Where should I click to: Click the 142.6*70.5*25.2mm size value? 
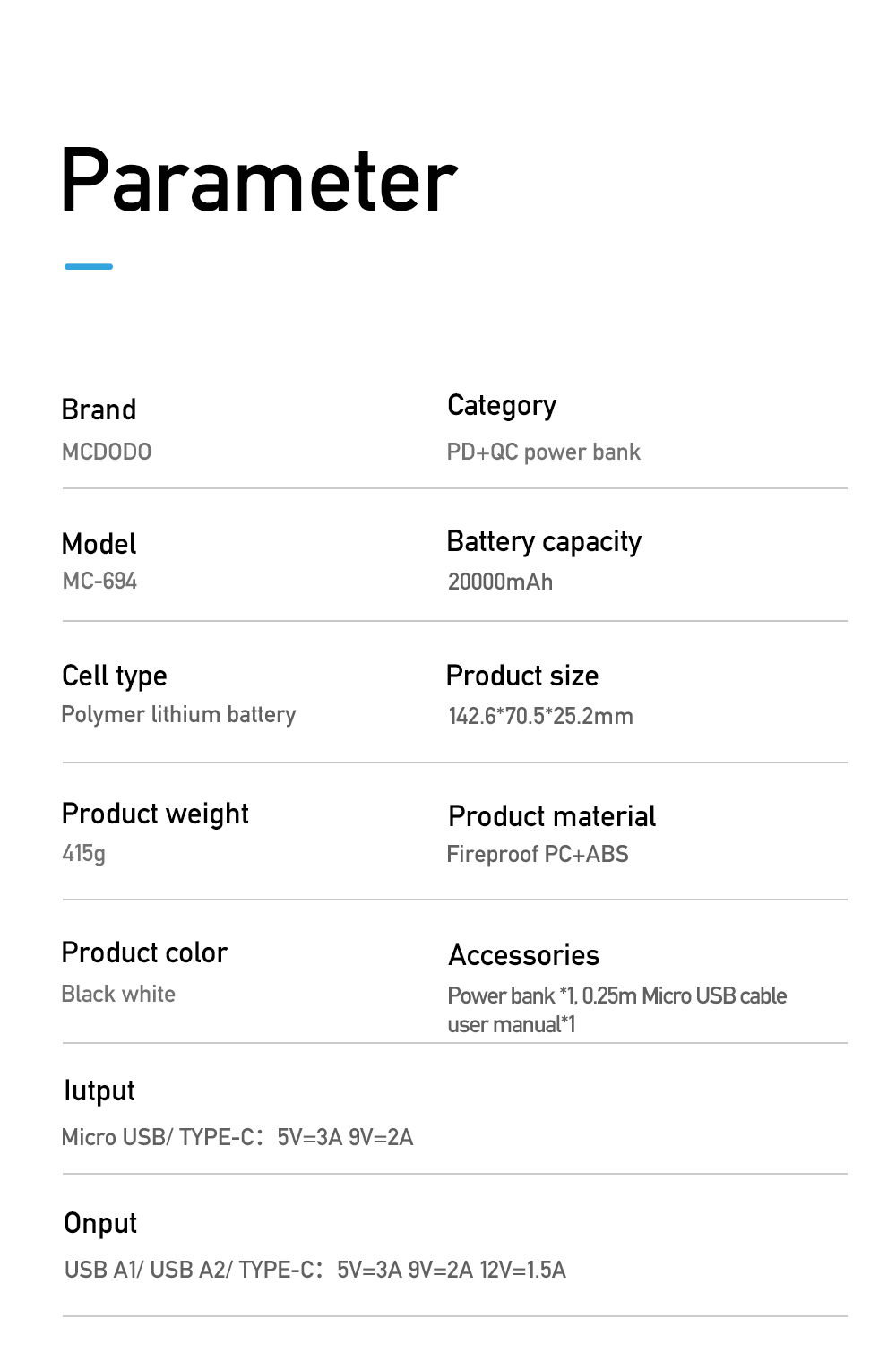(541, 716)
